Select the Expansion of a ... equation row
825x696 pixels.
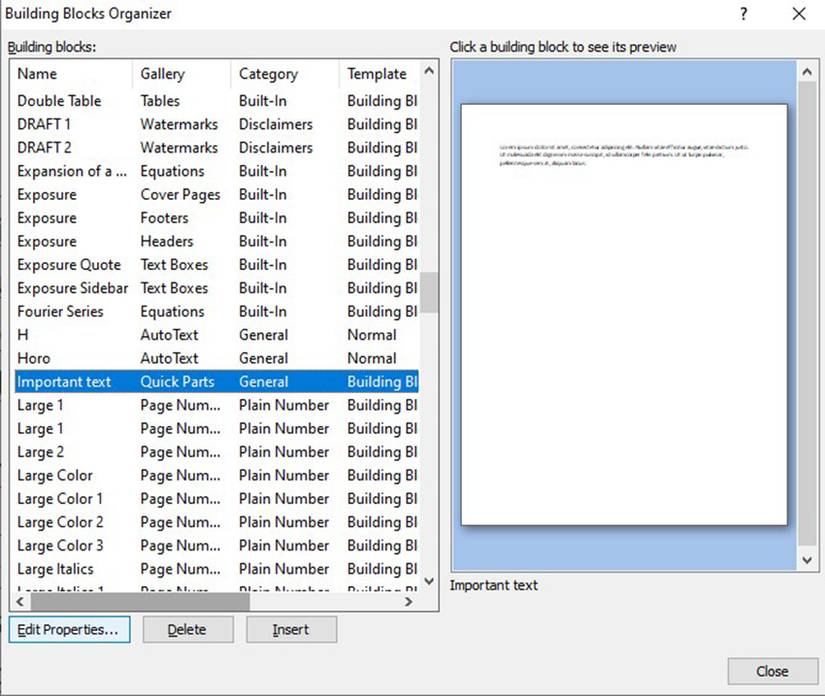point(217,171)
